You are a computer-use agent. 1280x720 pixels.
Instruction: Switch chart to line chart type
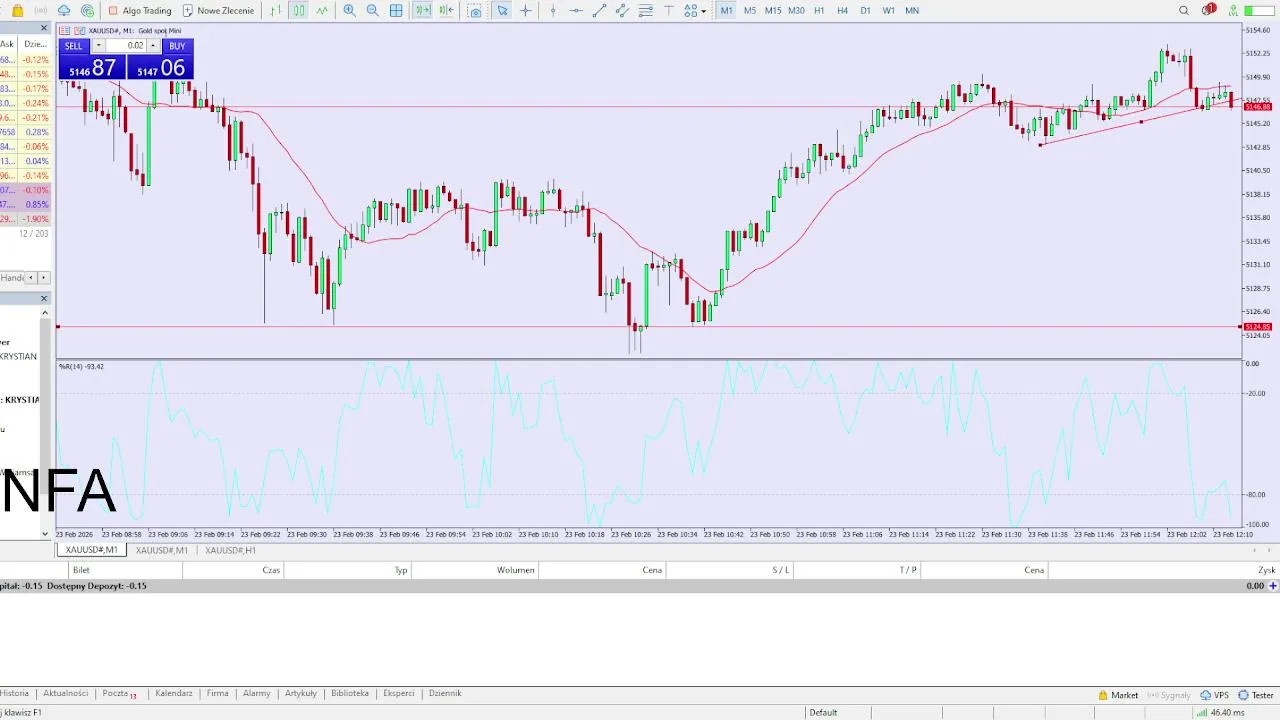pyautogui.click(x=322, y=10)
